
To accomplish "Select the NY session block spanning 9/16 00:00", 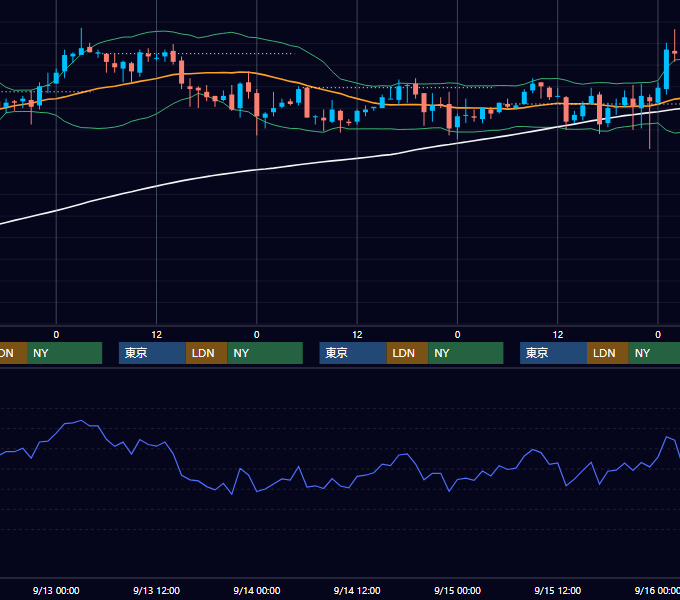I will (654, 353).
